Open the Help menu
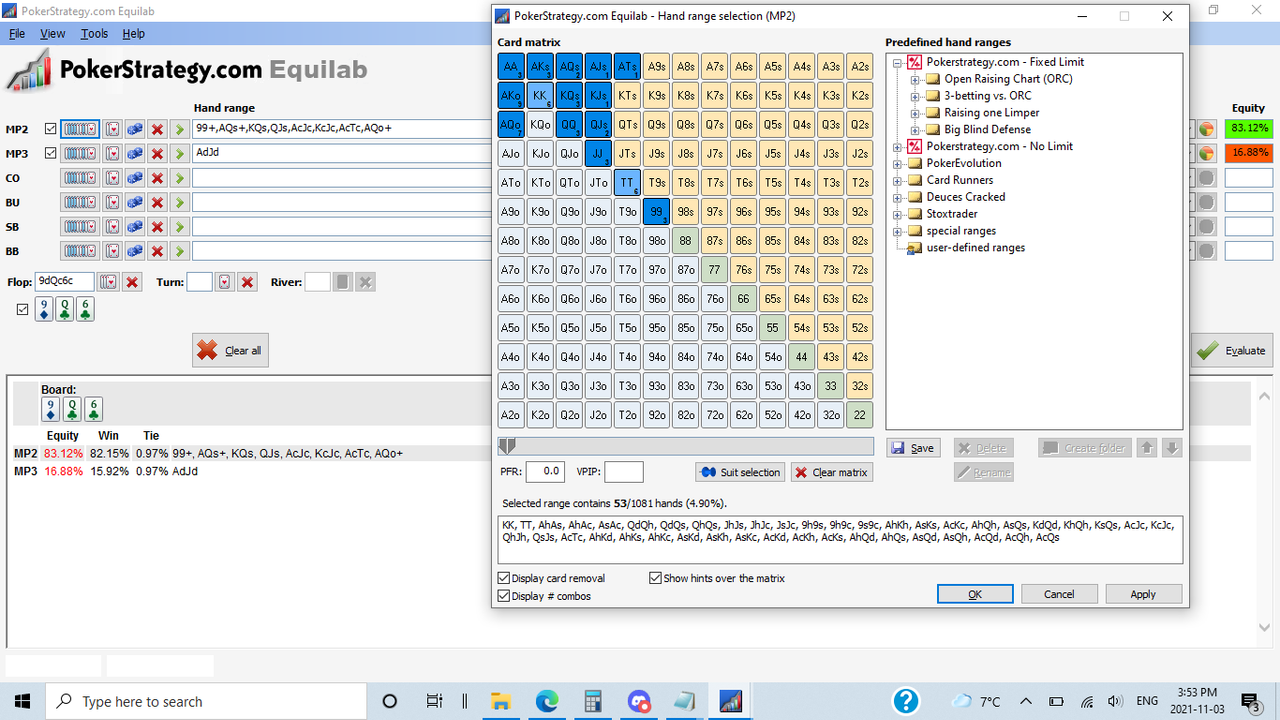Screen dimensions: 1280x720 coord(133,33)
